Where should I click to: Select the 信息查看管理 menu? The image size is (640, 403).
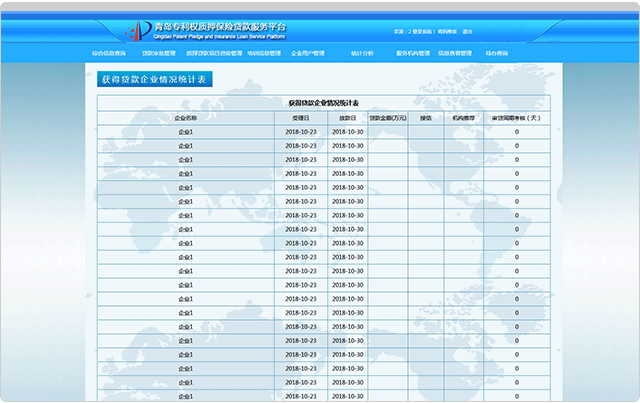(x=455, y=52)
